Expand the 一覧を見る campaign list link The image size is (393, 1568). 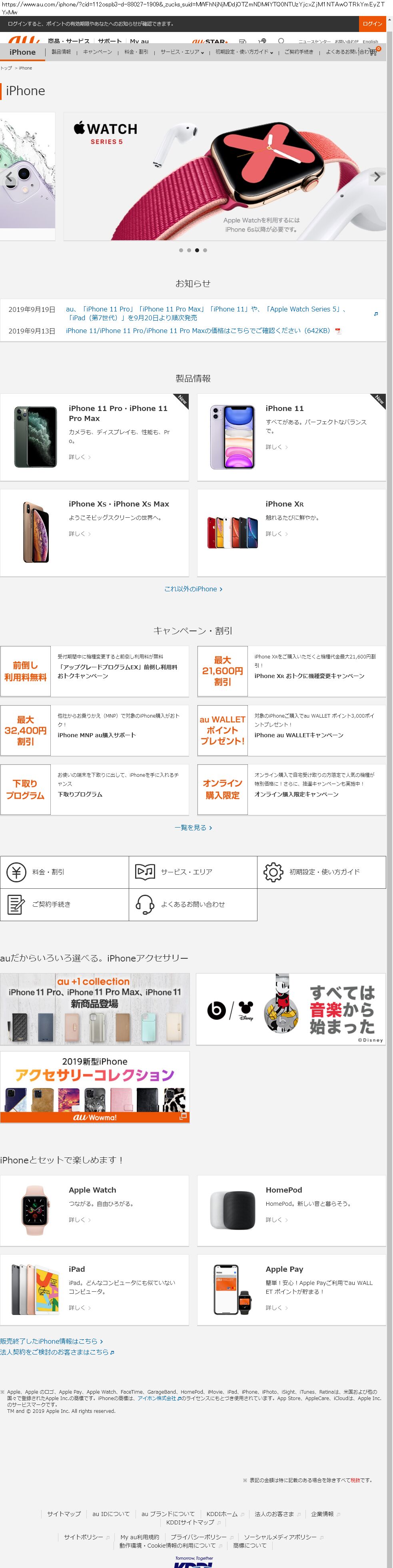[x=193, y=828]
